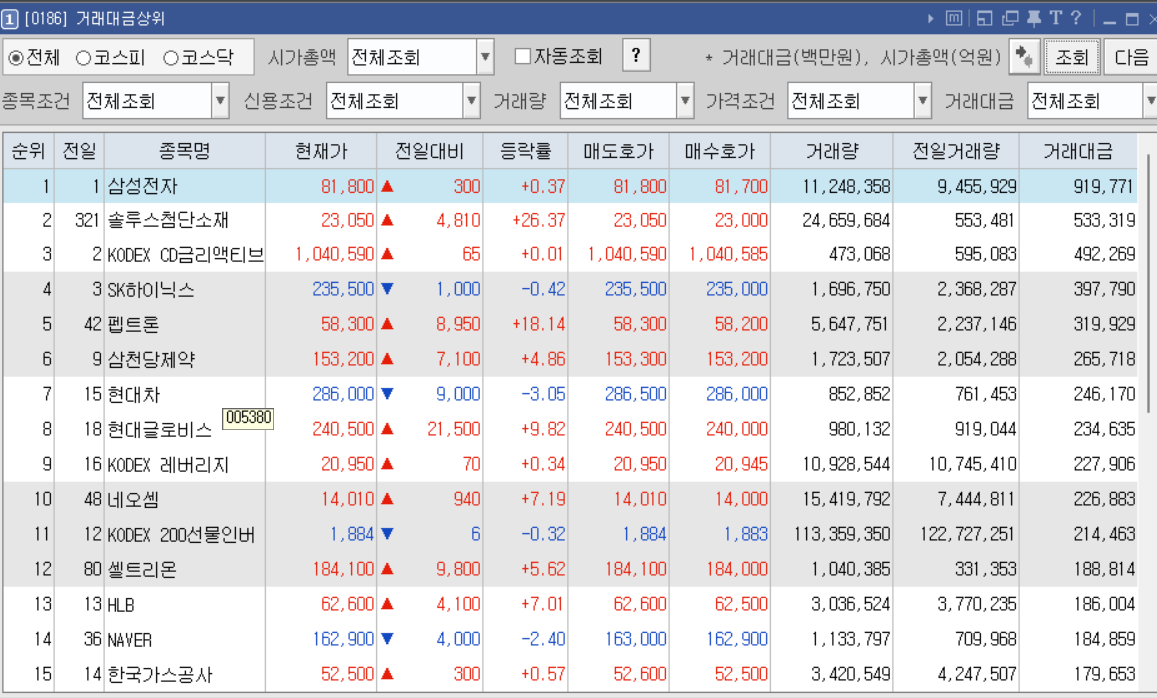
Task: Sort by the 전일거래량 column header
Action: tap(956, 151)
